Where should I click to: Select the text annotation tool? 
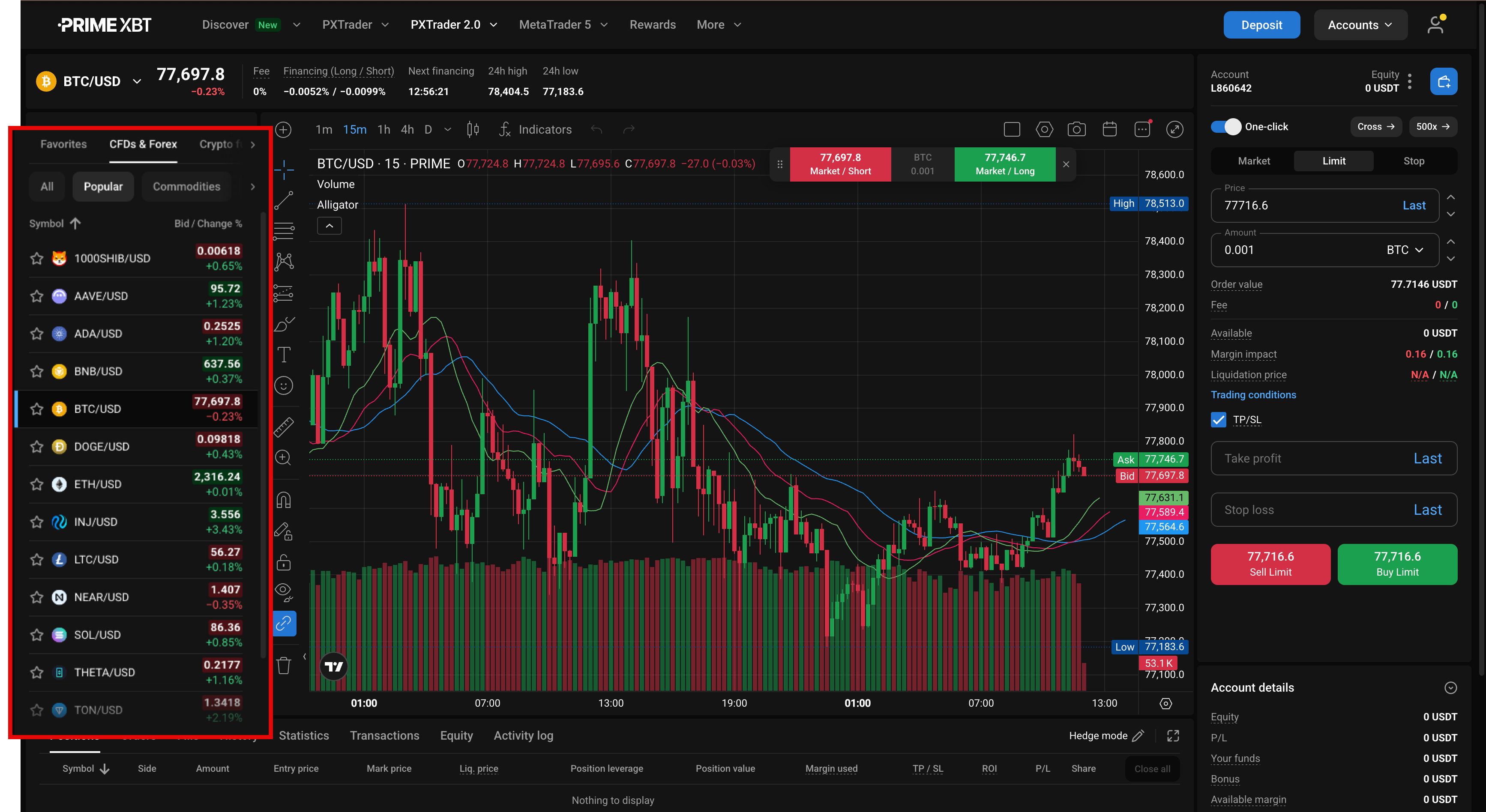coord(284,354)
